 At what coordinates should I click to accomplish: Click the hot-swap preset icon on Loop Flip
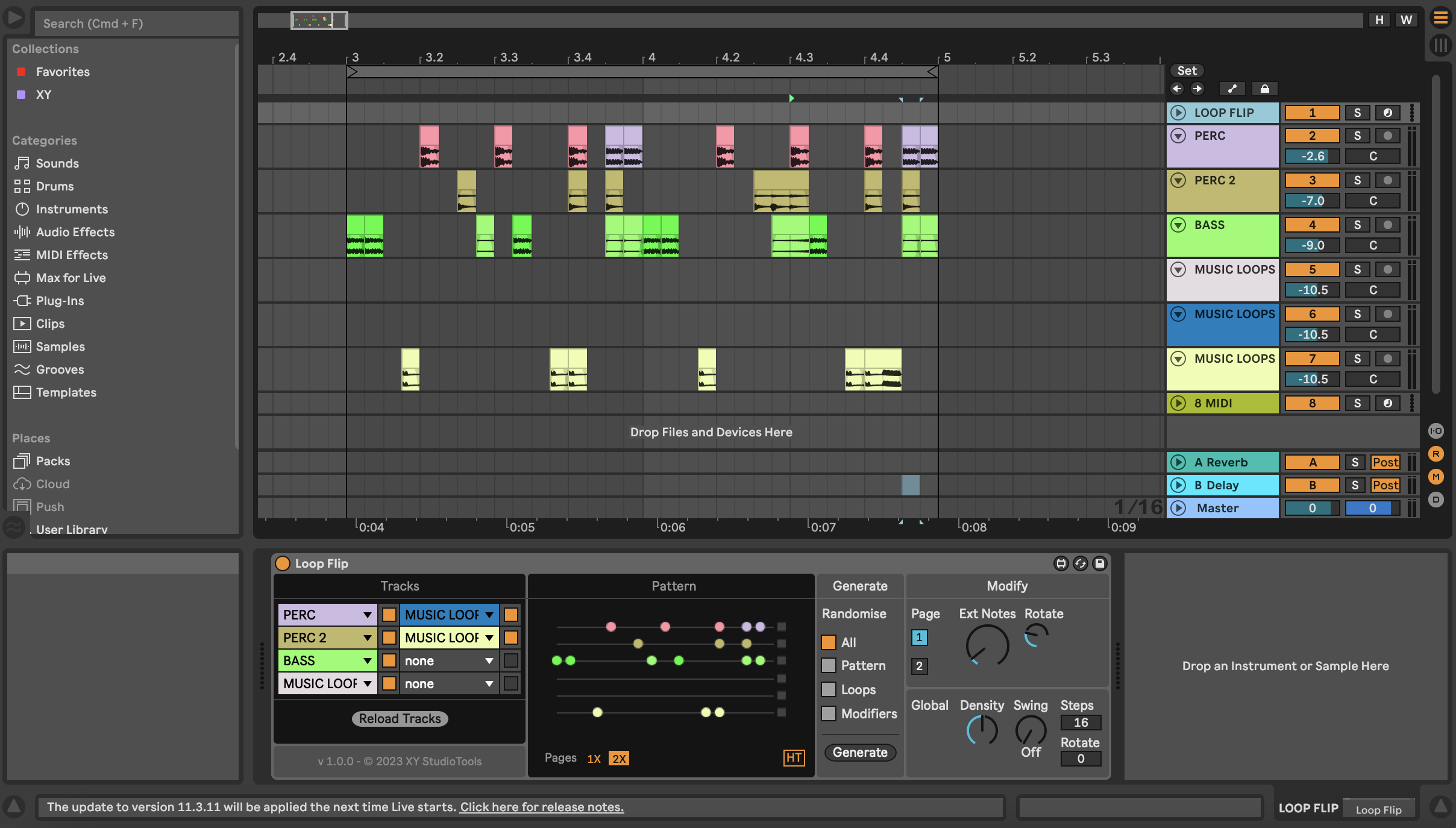(1080, 563)
